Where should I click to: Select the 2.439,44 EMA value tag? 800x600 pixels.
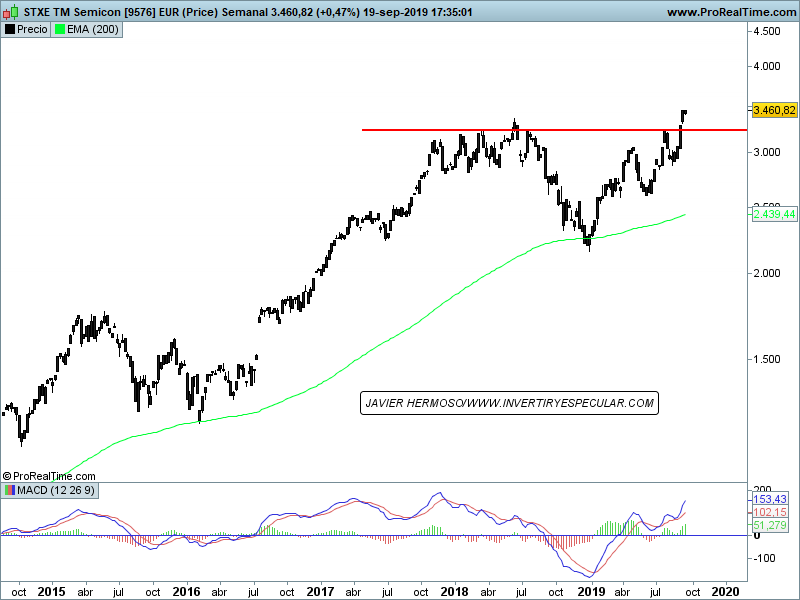point(774,214)
